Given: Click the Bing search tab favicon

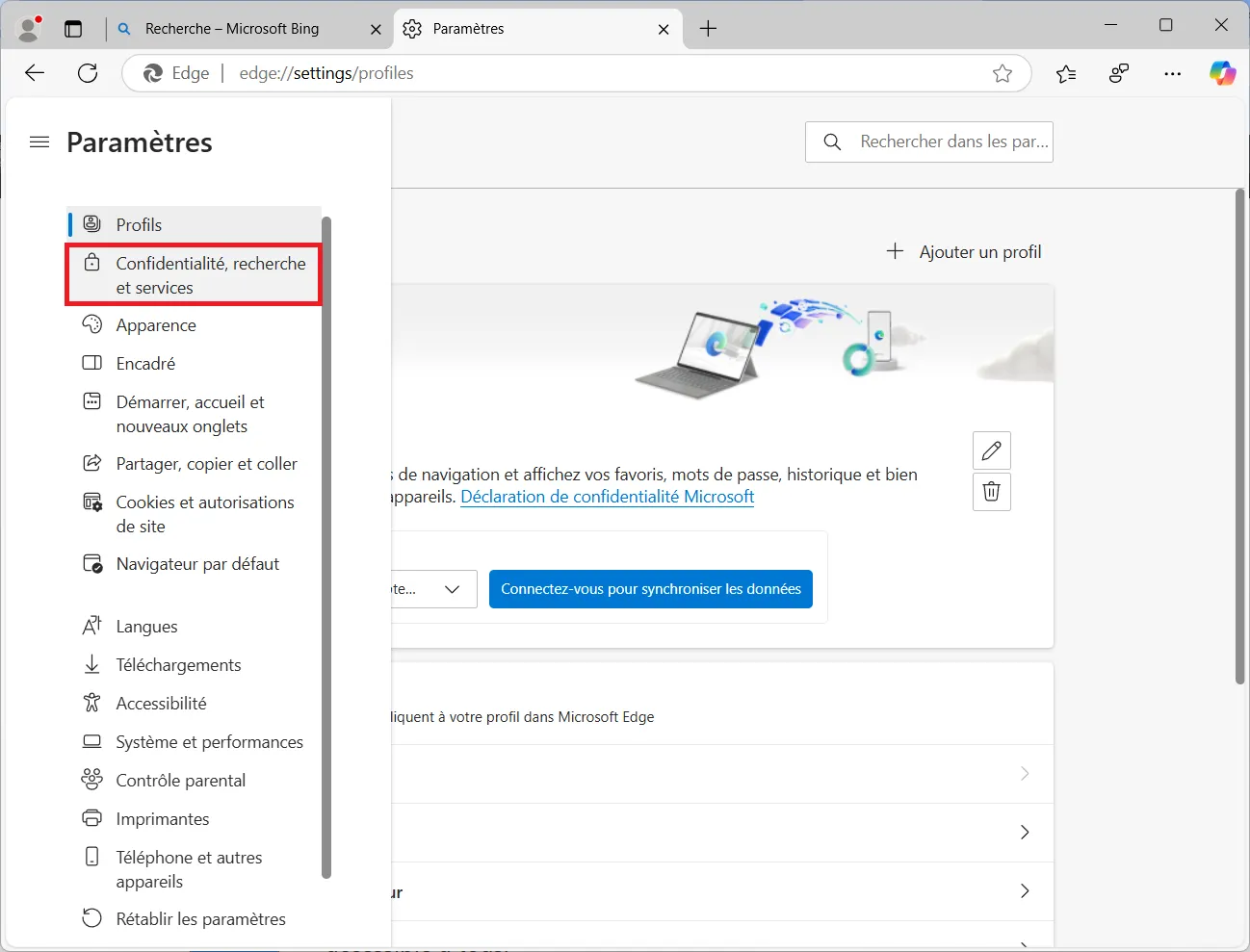Looking at the screenshot, I should pyautogui.click(x=124, y=29).
